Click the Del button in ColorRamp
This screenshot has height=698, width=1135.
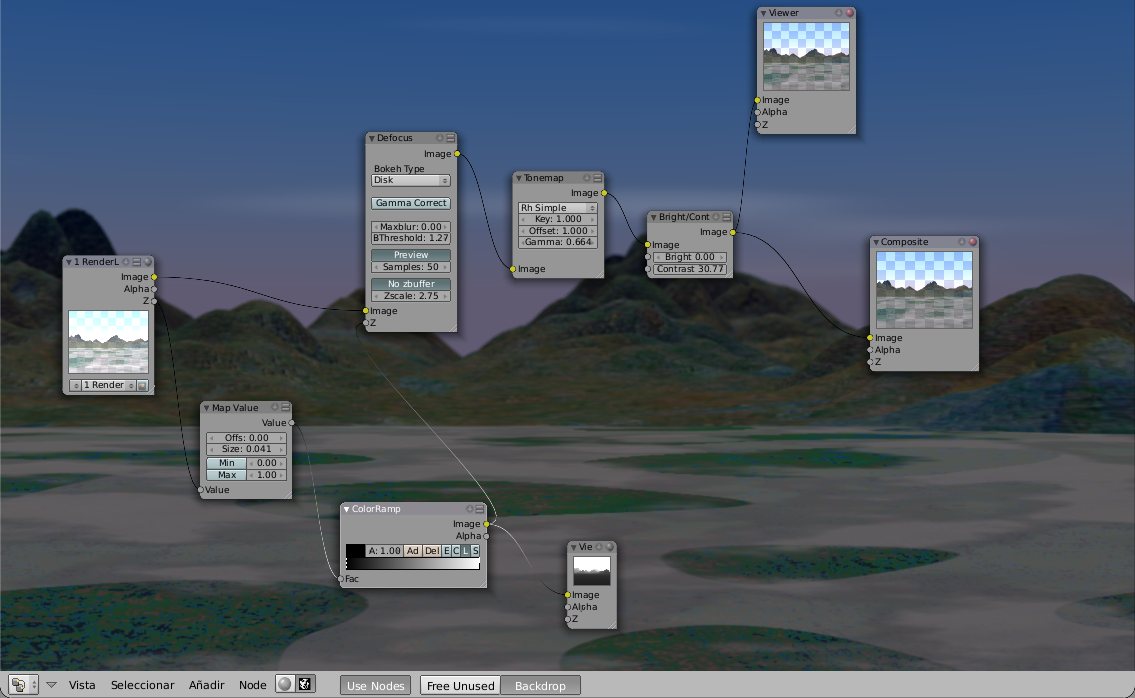coord(432,551)
